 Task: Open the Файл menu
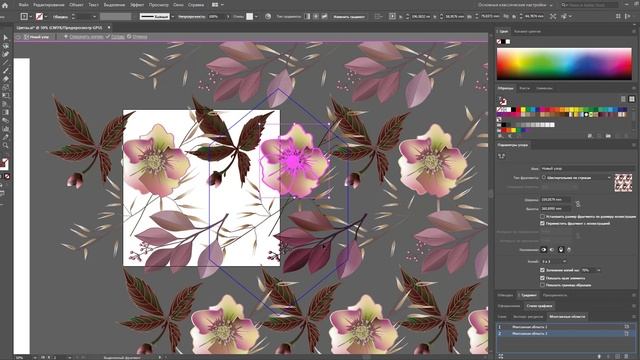point(23,5)
